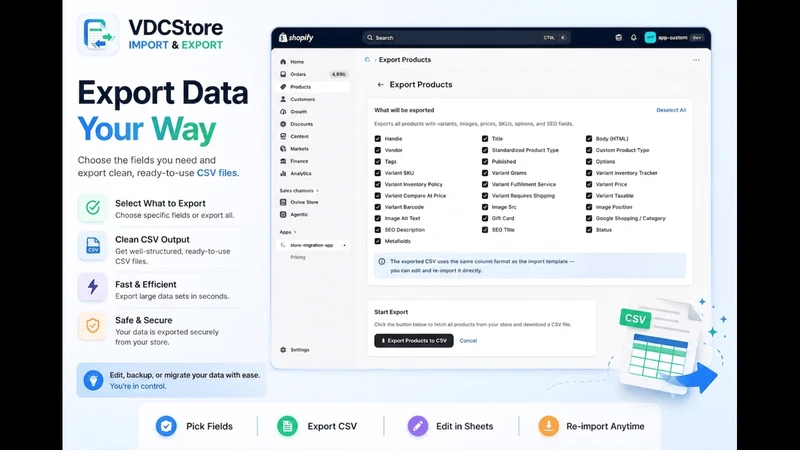Open the Pricing sub-item under the app
The height and width of the screenshot is (450, 800).
298,257
